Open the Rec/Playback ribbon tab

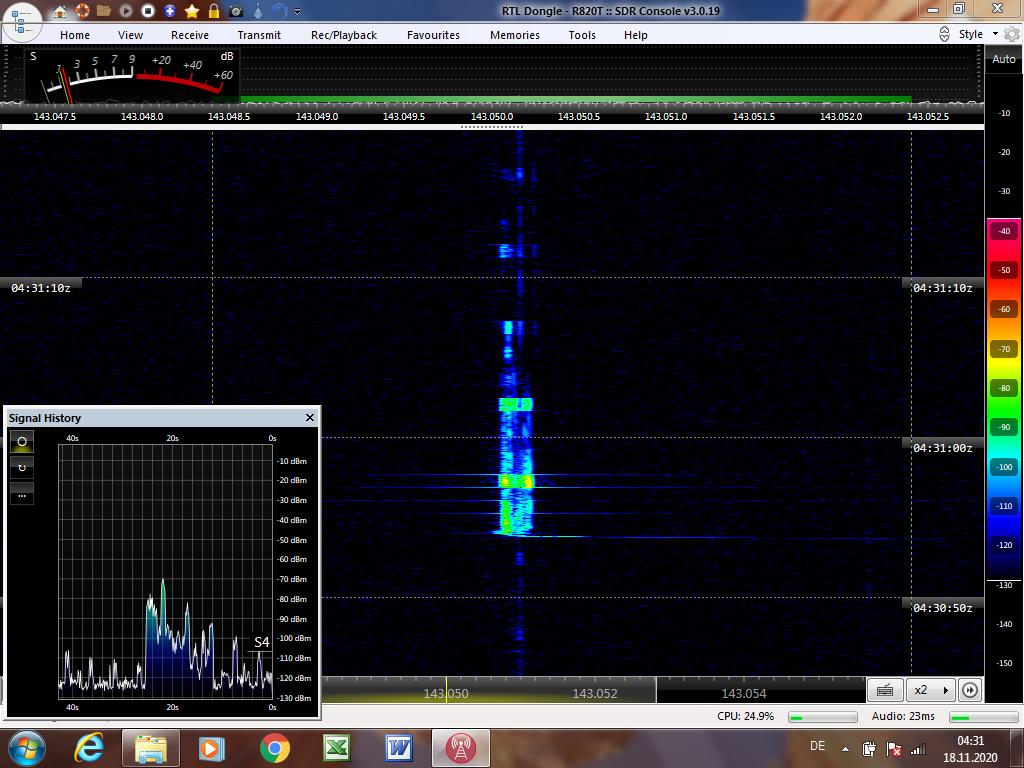point(344,35)
